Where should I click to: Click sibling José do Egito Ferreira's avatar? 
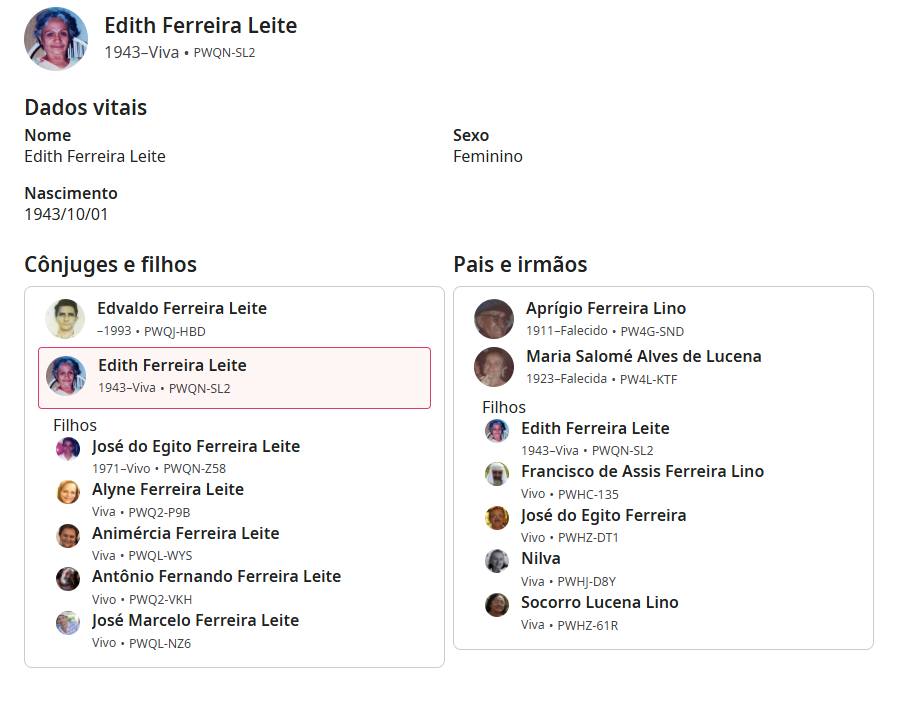click(x=497, y=518)
